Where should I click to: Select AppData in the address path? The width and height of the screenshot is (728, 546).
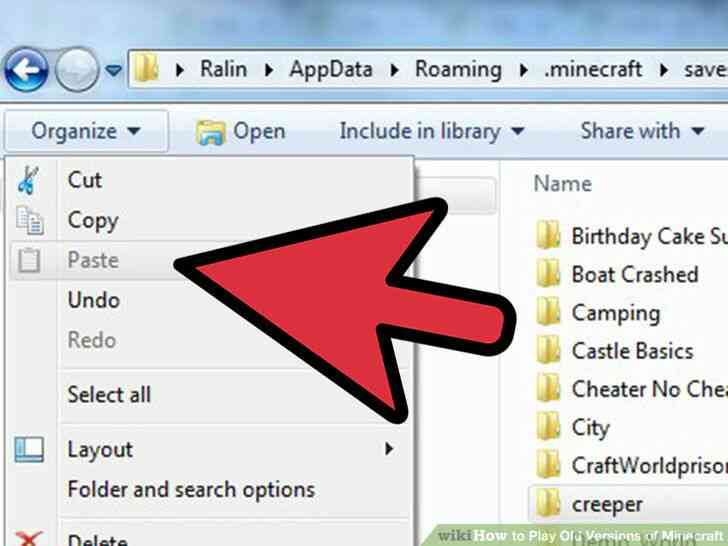click(331, 69)
